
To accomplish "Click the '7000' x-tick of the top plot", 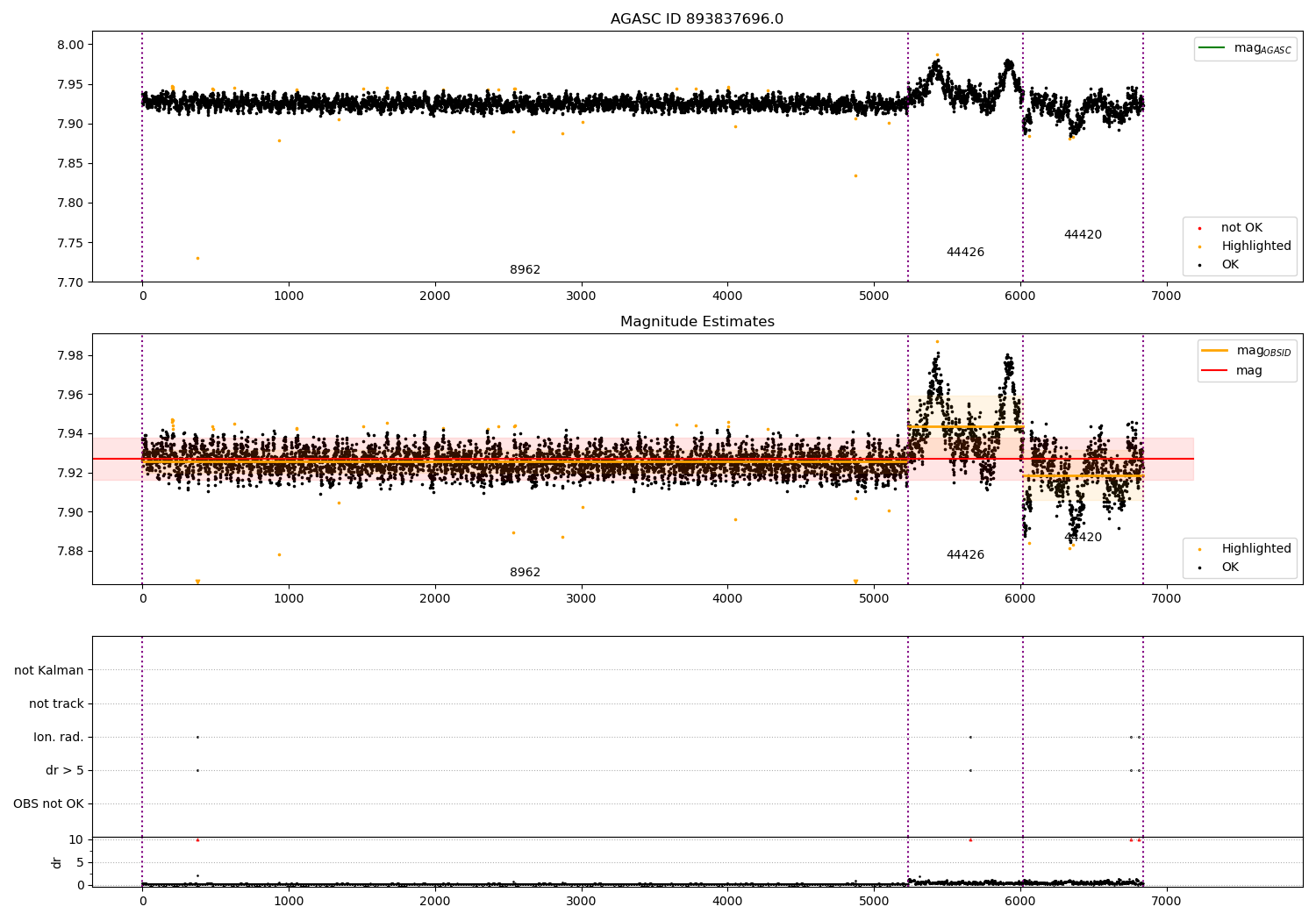I will (x=1166, y=296).
